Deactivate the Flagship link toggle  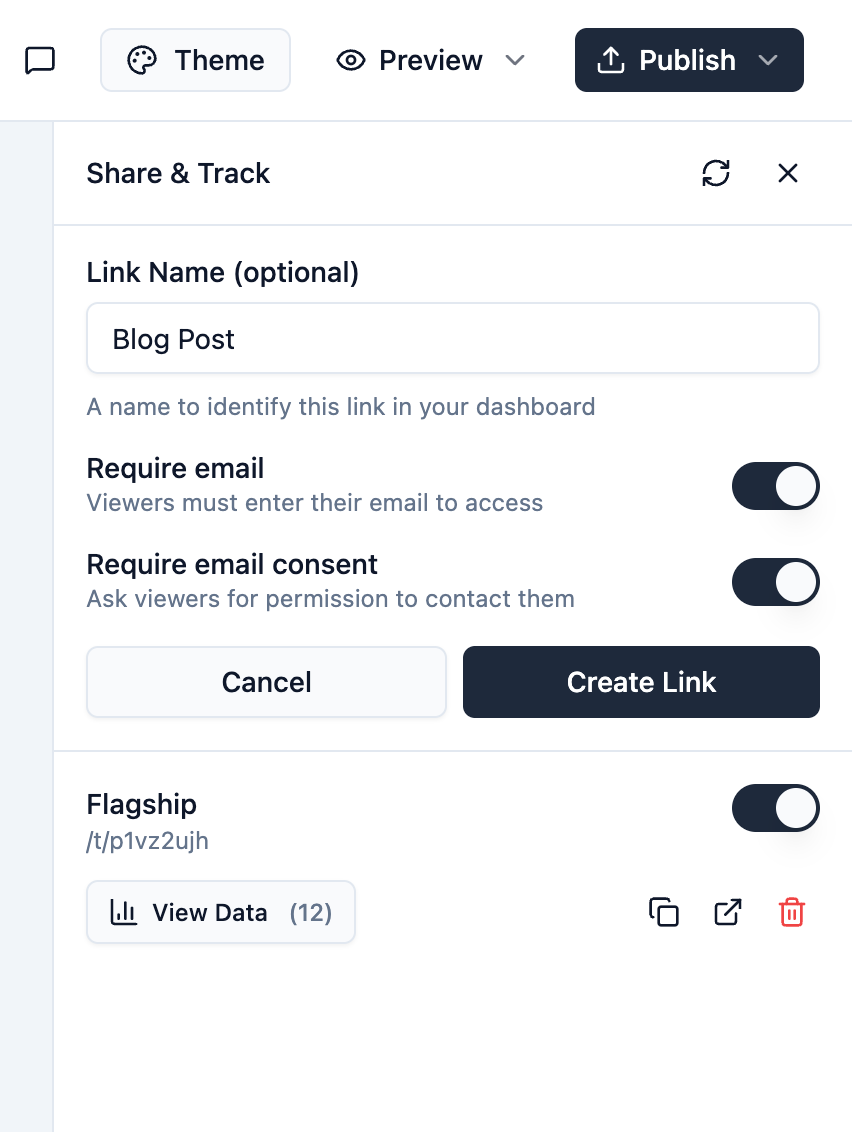click(776, 808)
